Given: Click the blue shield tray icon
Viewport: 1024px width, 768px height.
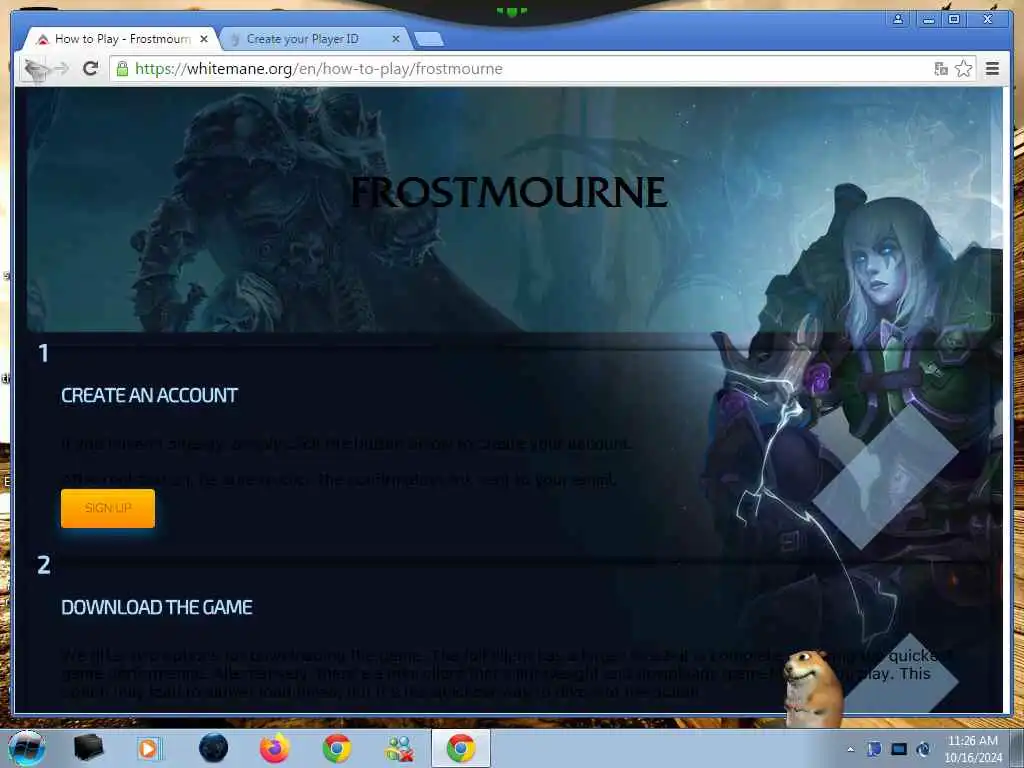Looking at the screenshot, I should pos(874,749).
